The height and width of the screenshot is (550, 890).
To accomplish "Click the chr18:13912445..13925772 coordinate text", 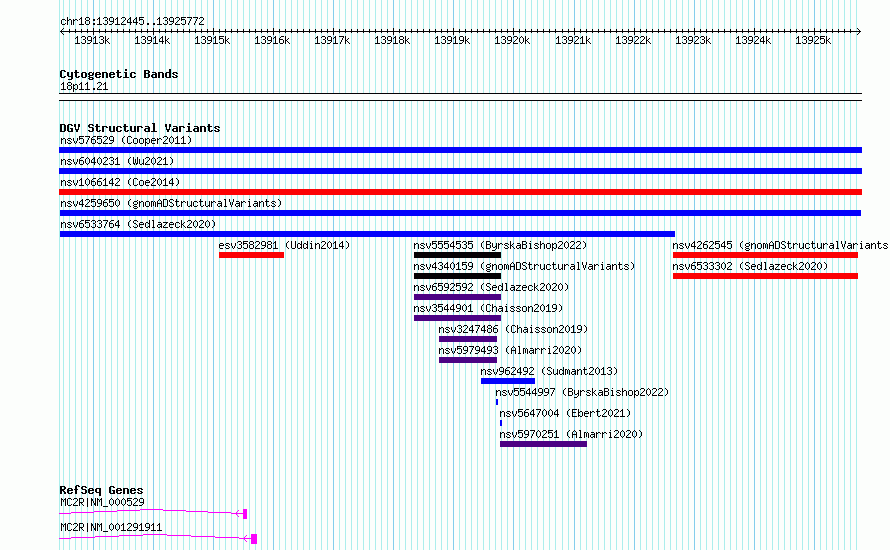I will click(132, 22).
